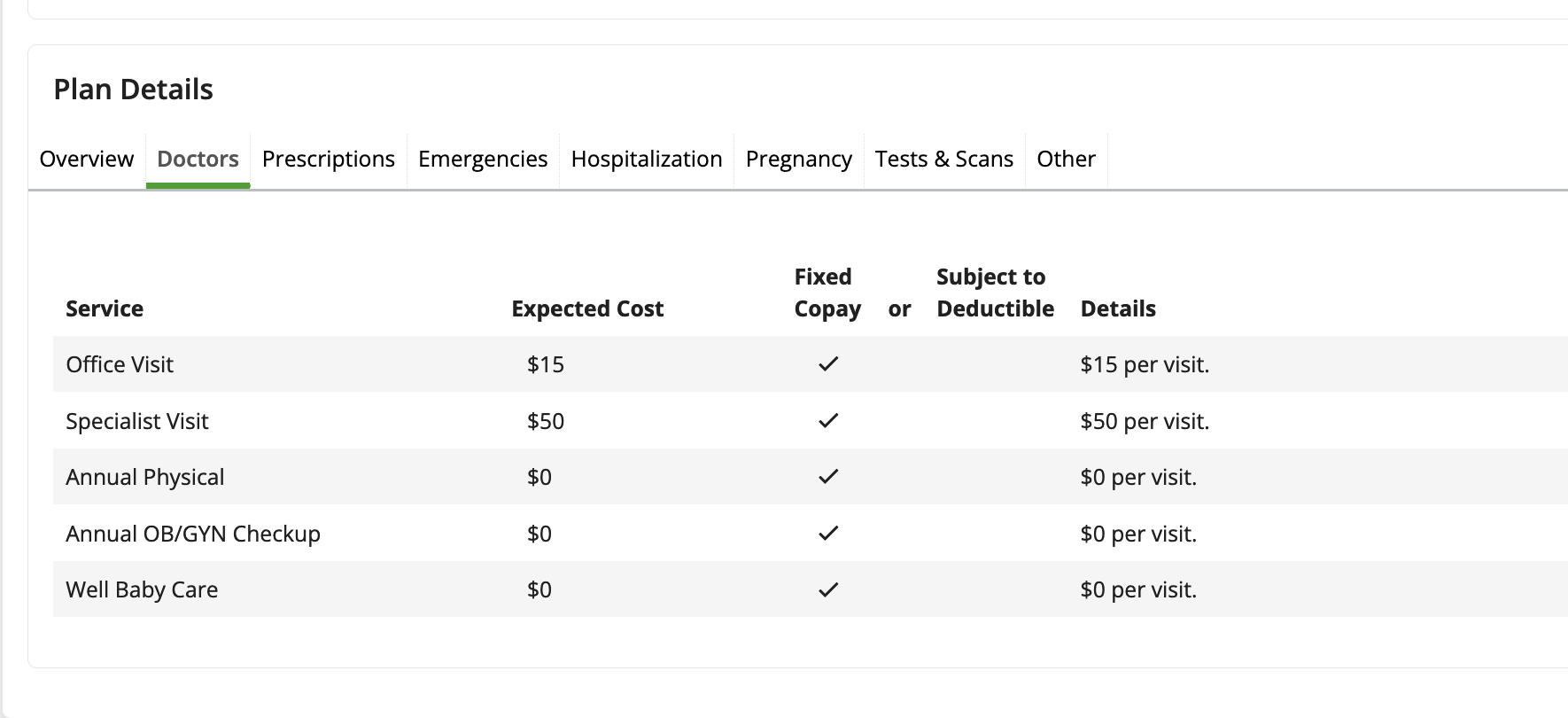Screen dimensions: 1568x718
Task: Click the Annual OB/GYN Checkup copay checkmark
Action: (828, 534)
